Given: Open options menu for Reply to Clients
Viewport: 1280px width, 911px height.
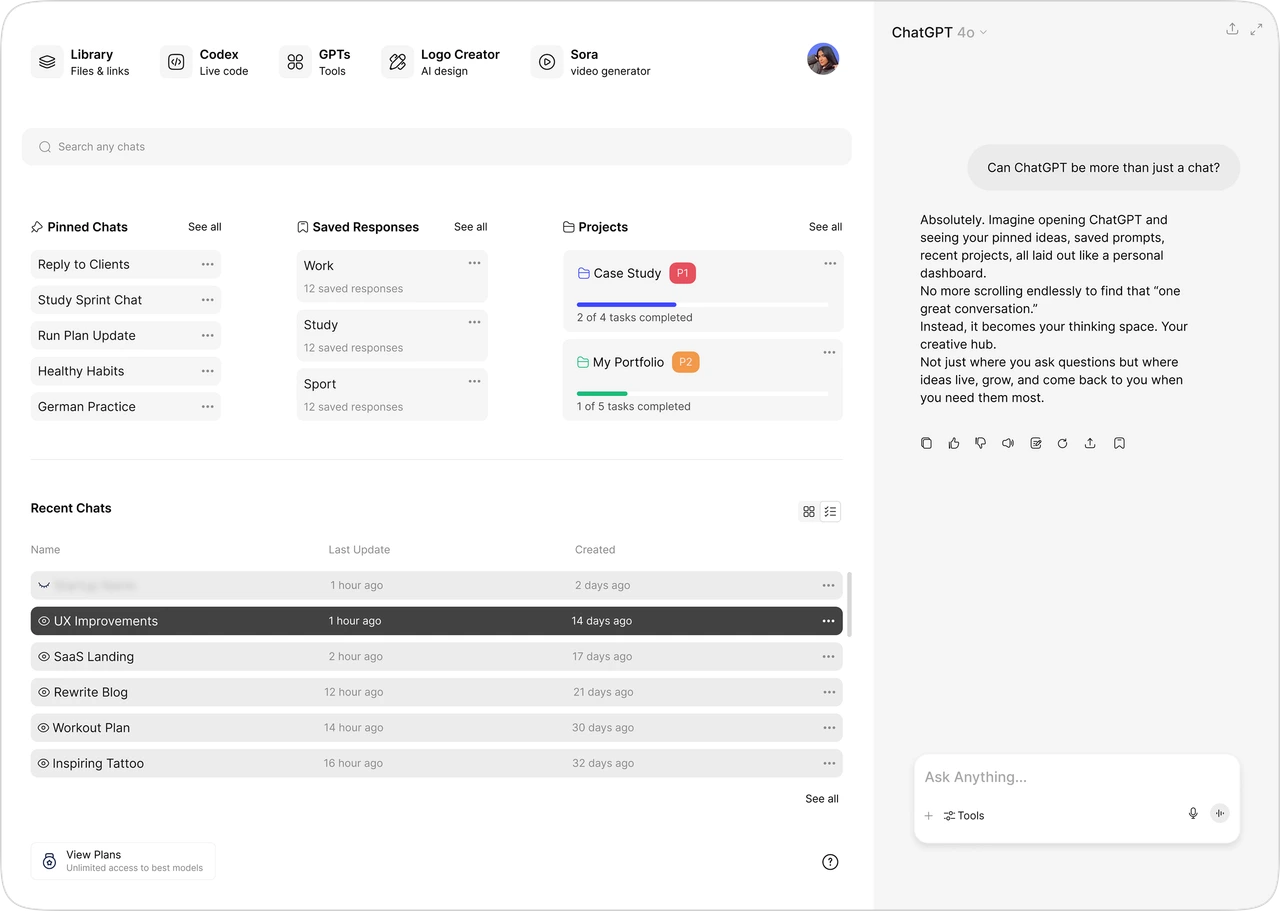Looking at the screenshot, I should tap(207, 265).
